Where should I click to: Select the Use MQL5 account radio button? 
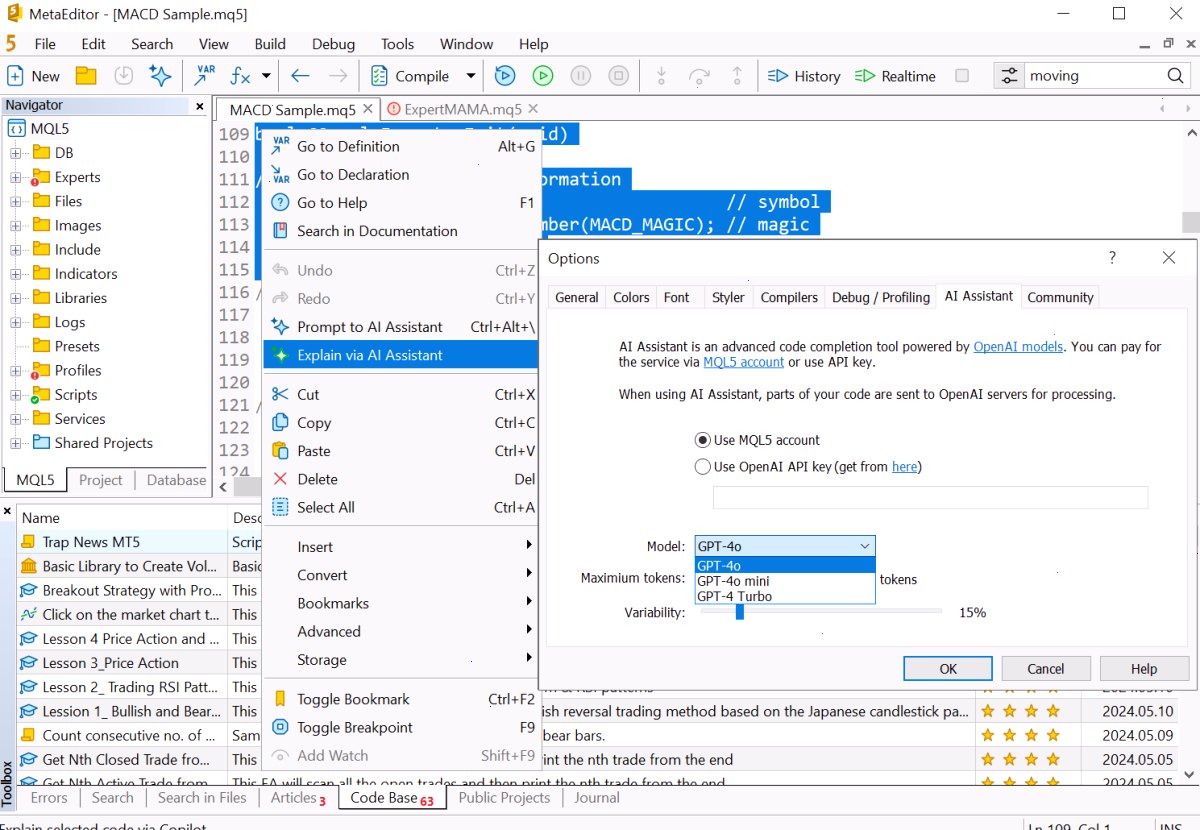point(702,440)
